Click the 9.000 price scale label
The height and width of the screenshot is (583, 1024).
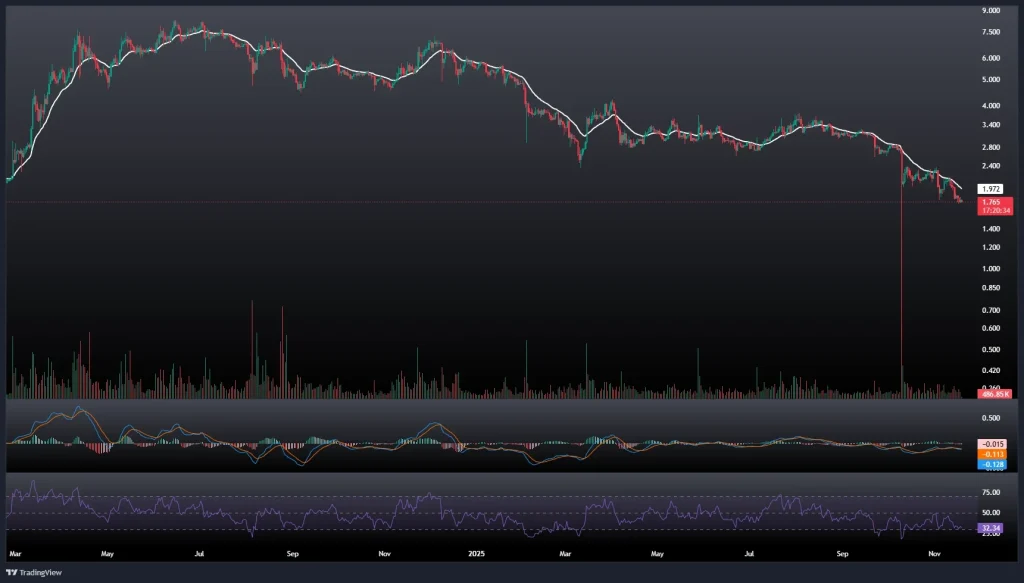[991, 11]
